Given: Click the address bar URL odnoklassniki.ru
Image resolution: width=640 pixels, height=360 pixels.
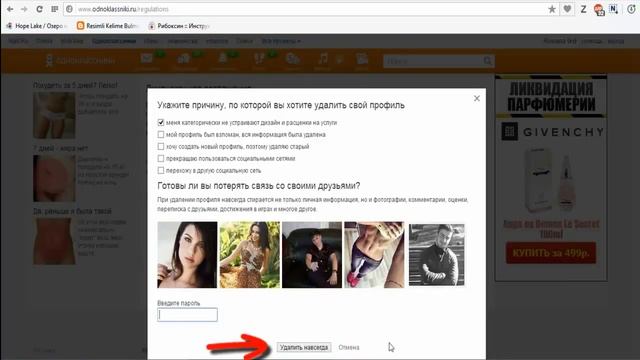Looking at the screenshot, I should tap(122, 9).
